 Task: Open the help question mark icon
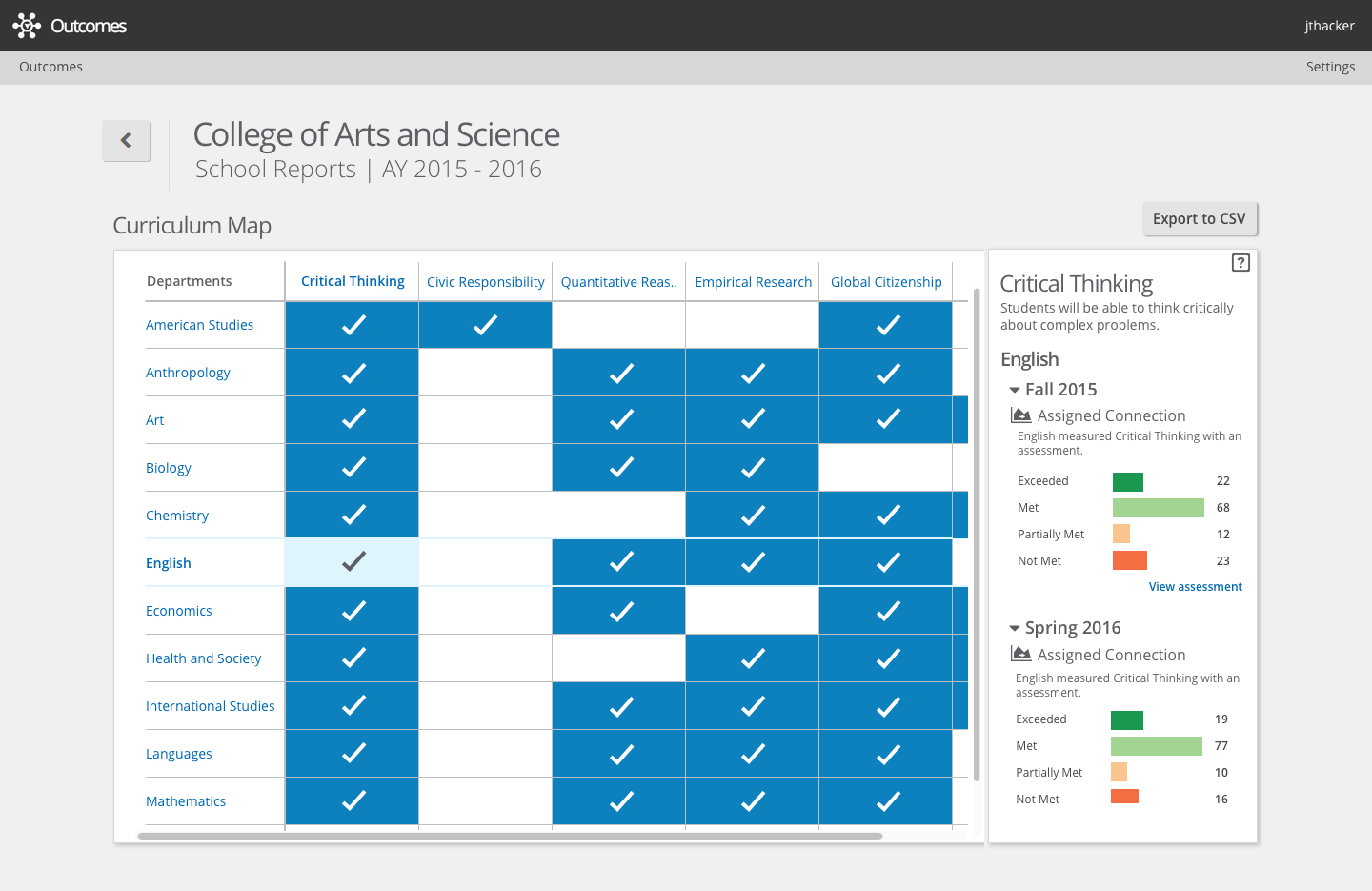(x=1241, y=263)
